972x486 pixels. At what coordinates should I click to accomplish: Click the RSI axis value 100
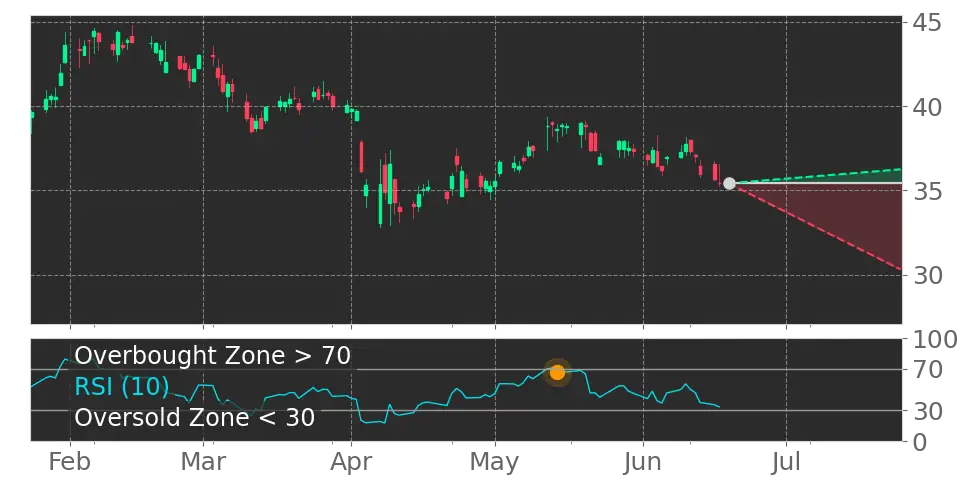(934, 340)
